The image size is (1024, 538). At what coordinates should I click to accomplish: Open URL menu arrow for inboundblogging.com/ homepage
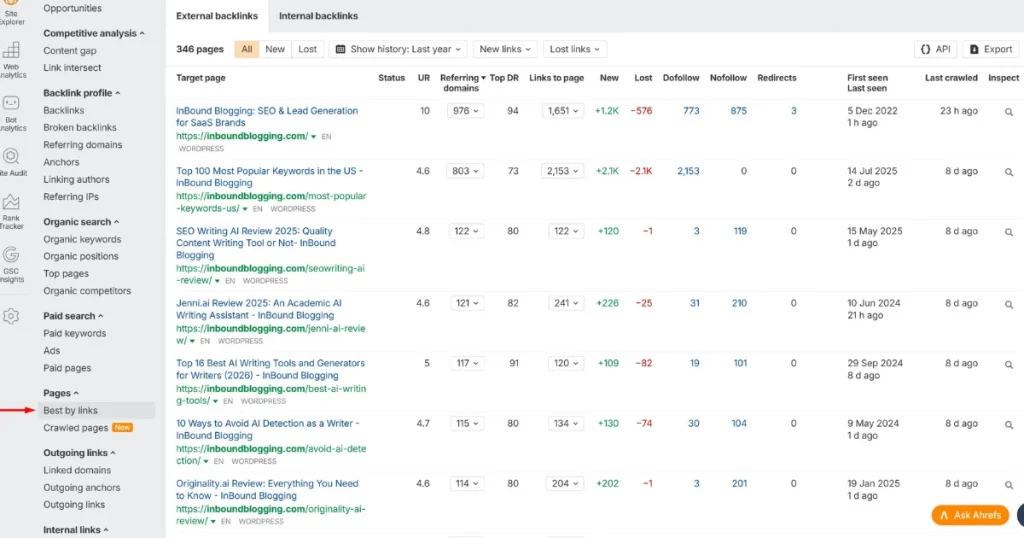click(313, 136)
